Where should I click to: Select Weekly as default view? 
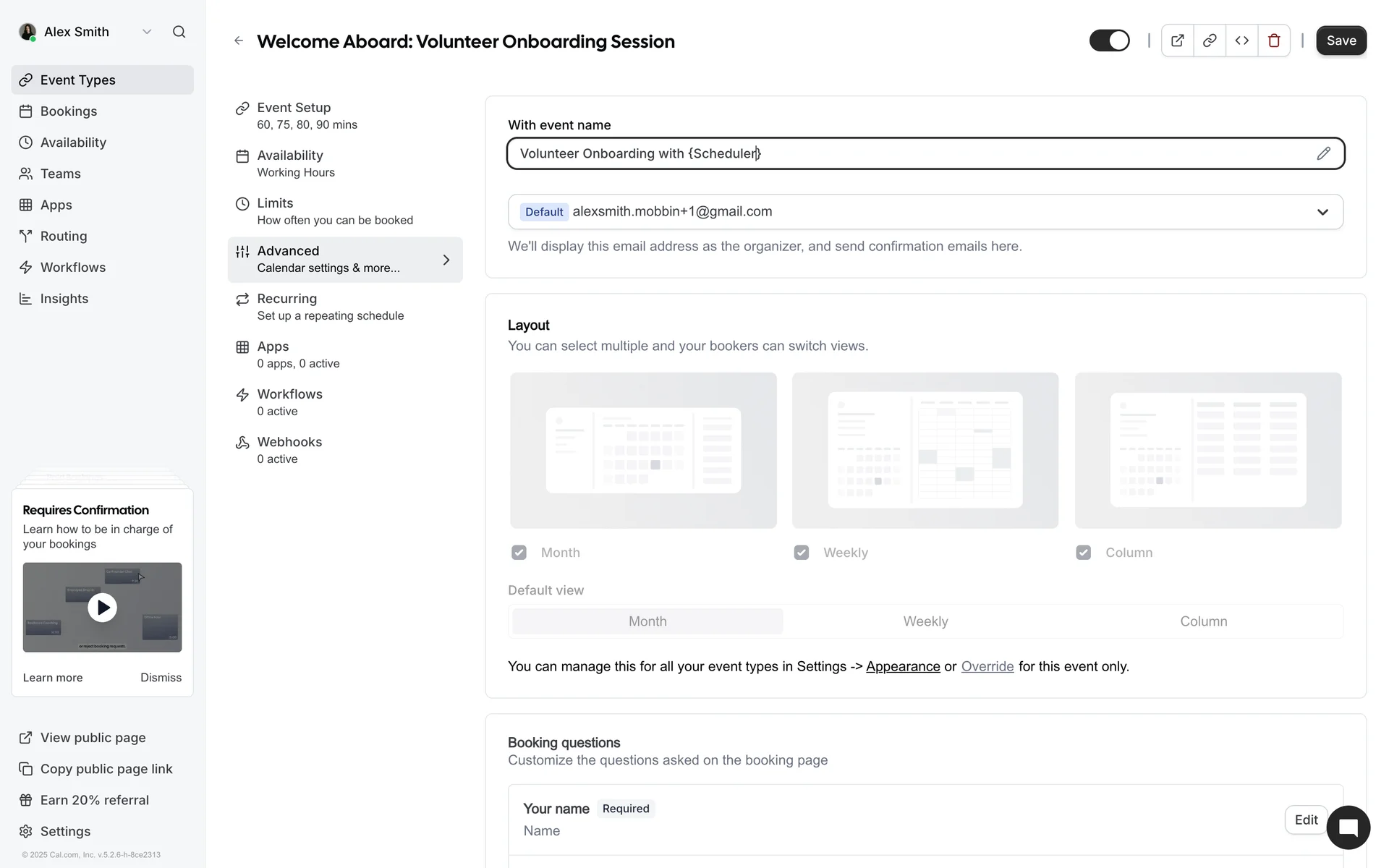tap(925, 621)
